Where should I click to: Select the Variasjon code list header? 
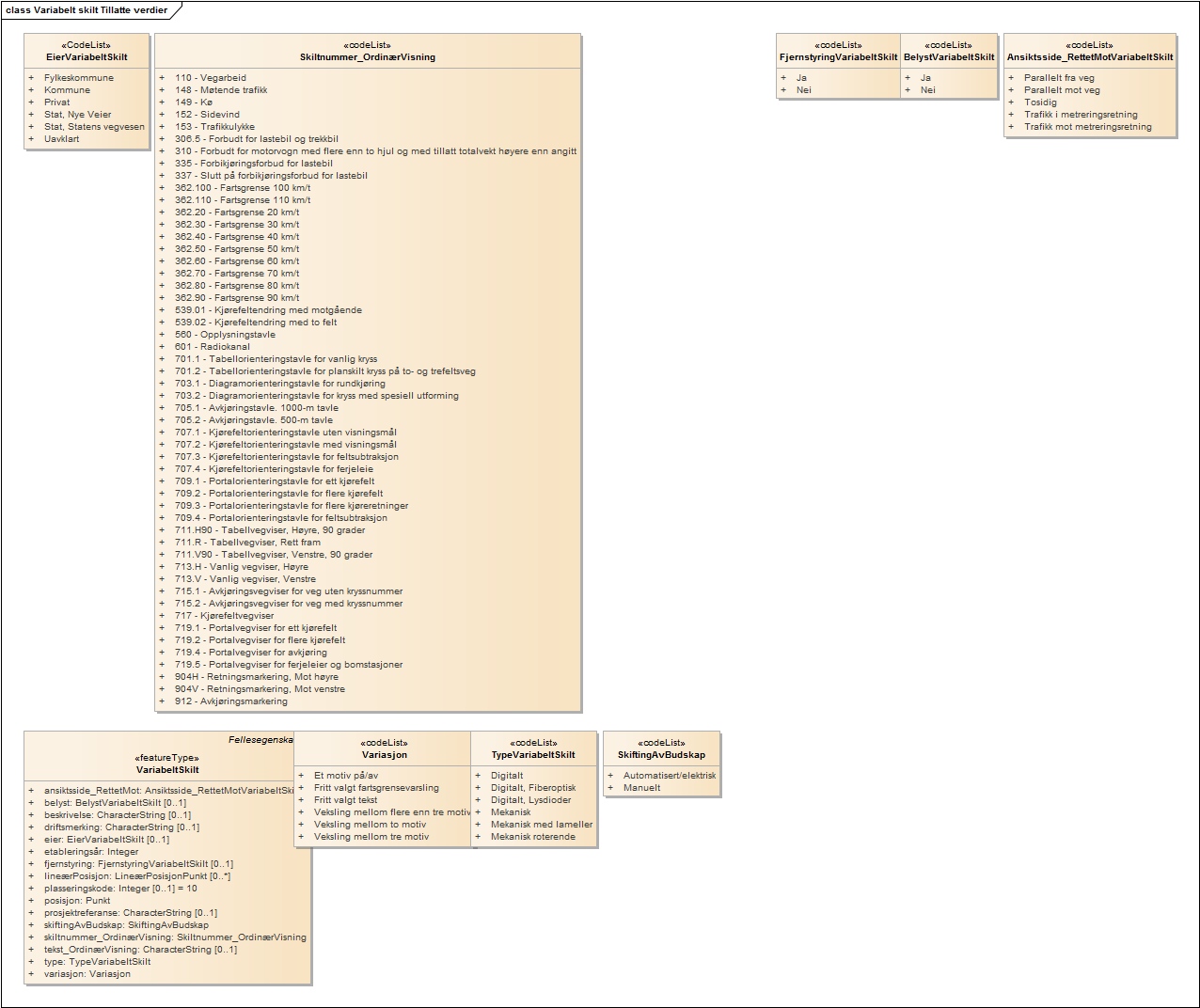[385, 755]
